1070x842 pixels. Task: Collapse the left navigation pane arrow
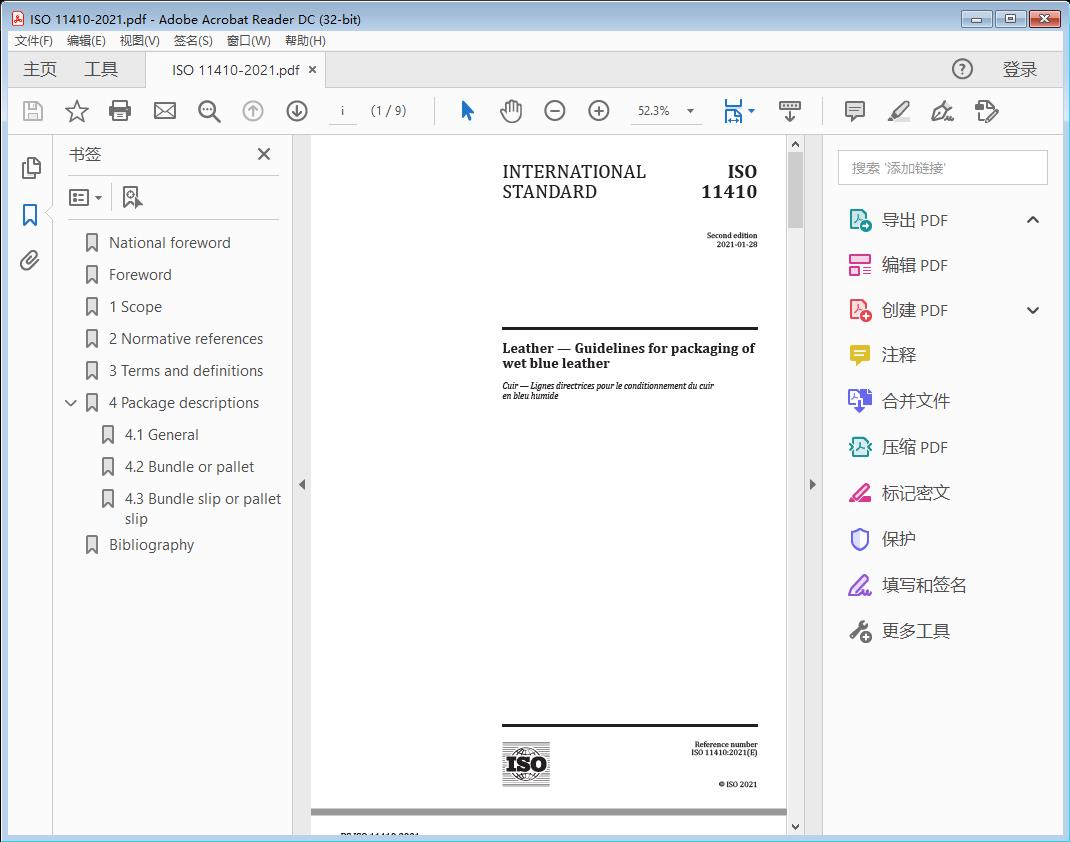pyautogui.click(x=302, y=485)
